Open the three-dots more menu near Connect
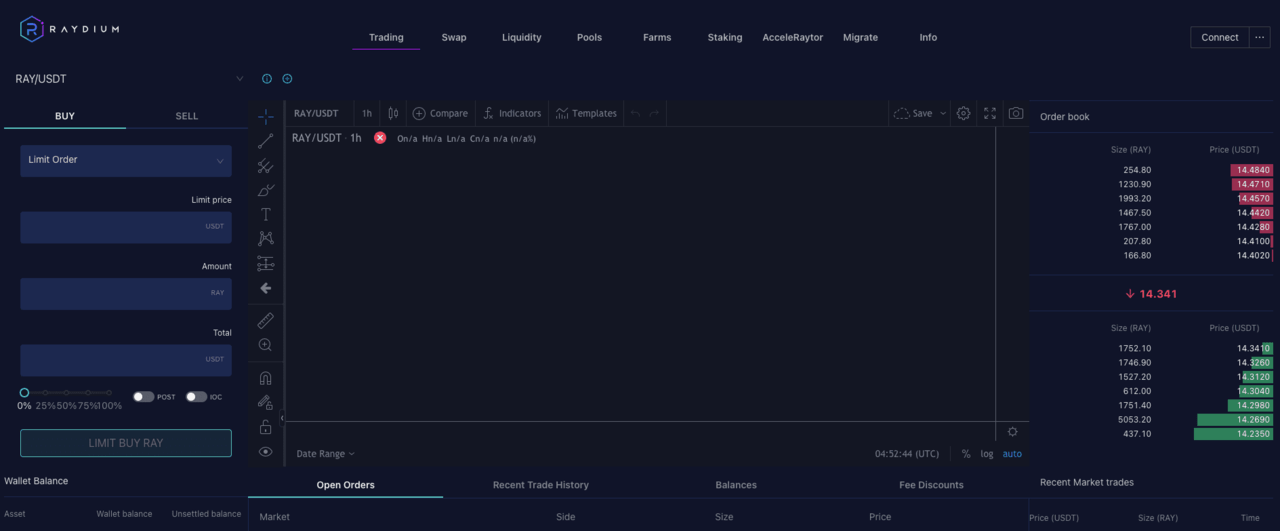Viewport: 1280px width, 531px height. pyautogui.click(x=1259, y=37)
